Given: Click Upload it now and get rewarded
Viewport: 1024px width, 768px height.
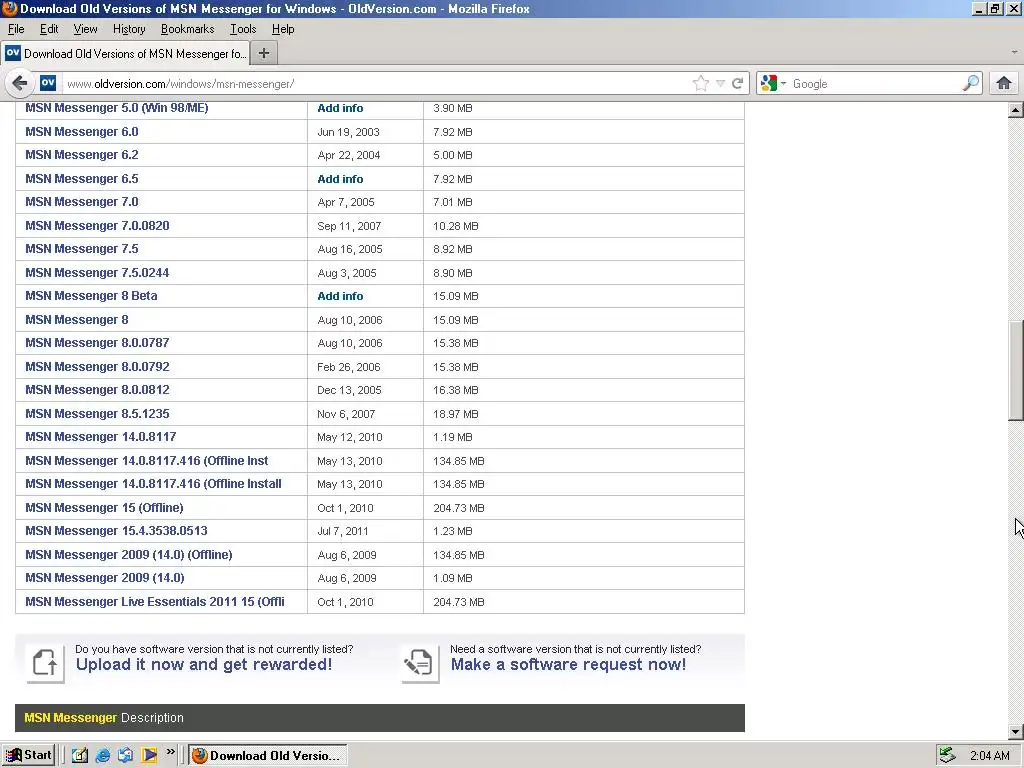Looking at the screenshot, I should pos(204,664).
